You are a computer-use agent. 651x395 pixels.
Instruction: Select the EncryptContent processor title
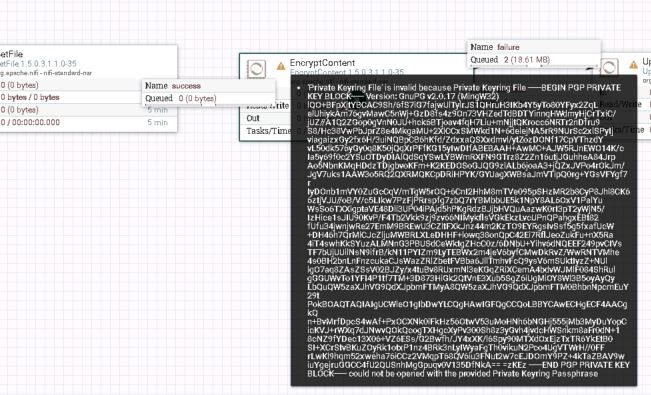coord(322,63)
